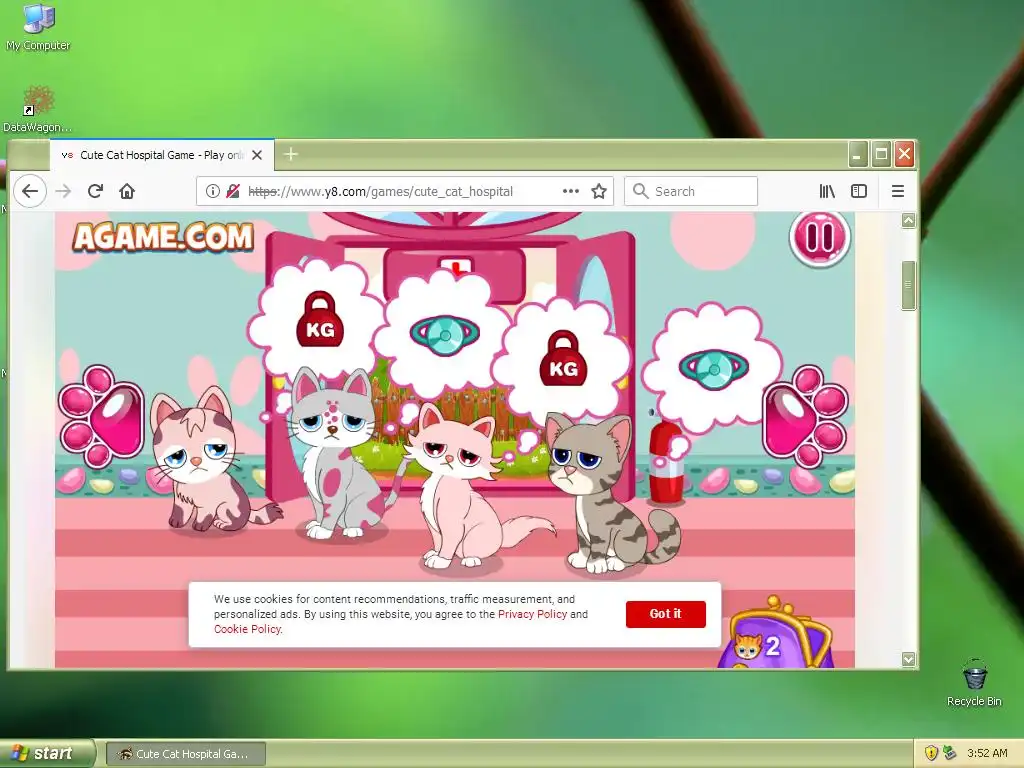This screenshot has height=768, width=1024.
Task: Click the left pink paw arrow
Action: pyautogui.click(x=102, y=416)
